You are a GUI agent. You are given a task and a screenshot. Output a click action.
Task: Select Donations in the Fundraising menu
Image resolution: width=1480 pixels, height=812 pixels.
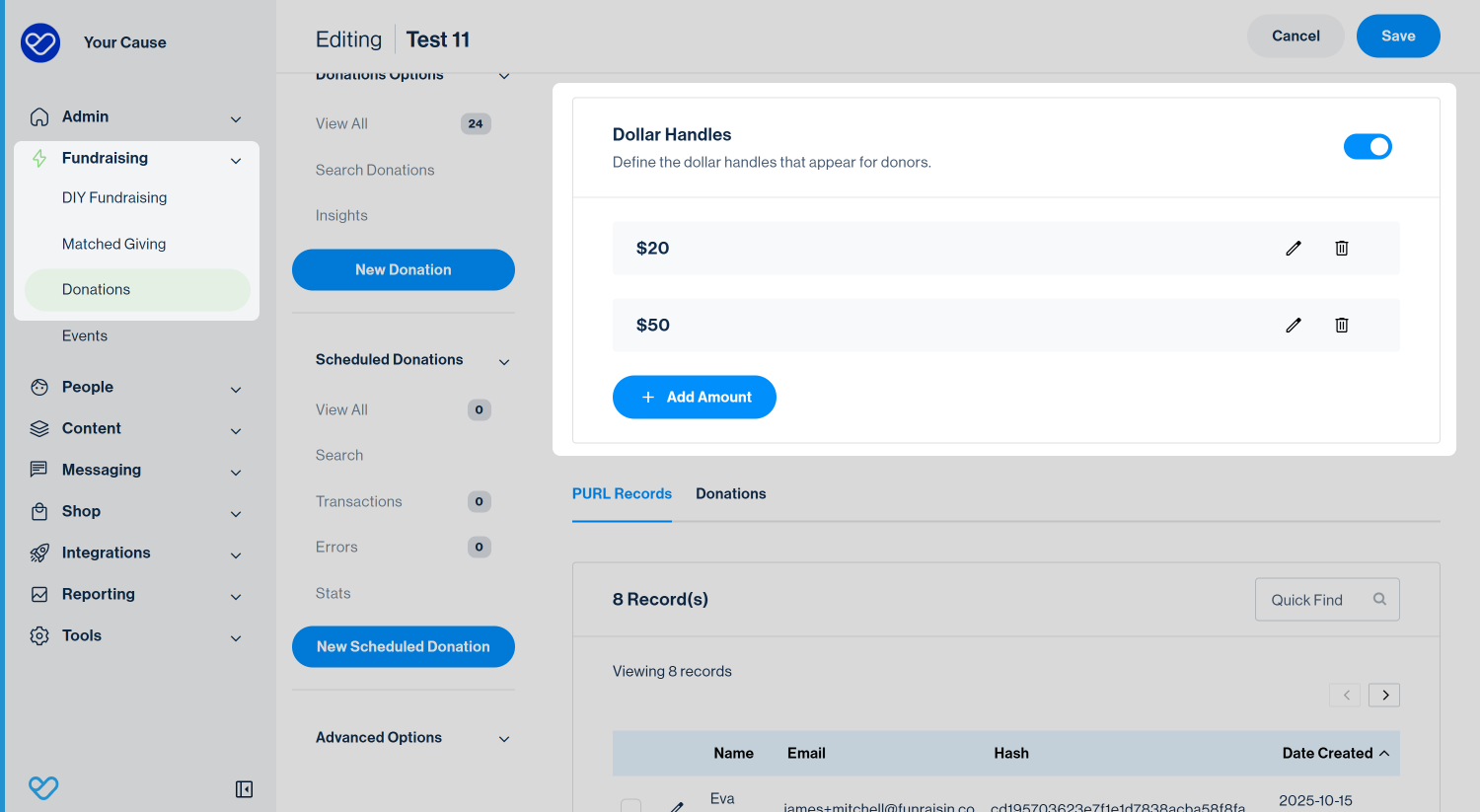(x=137, y=290)
